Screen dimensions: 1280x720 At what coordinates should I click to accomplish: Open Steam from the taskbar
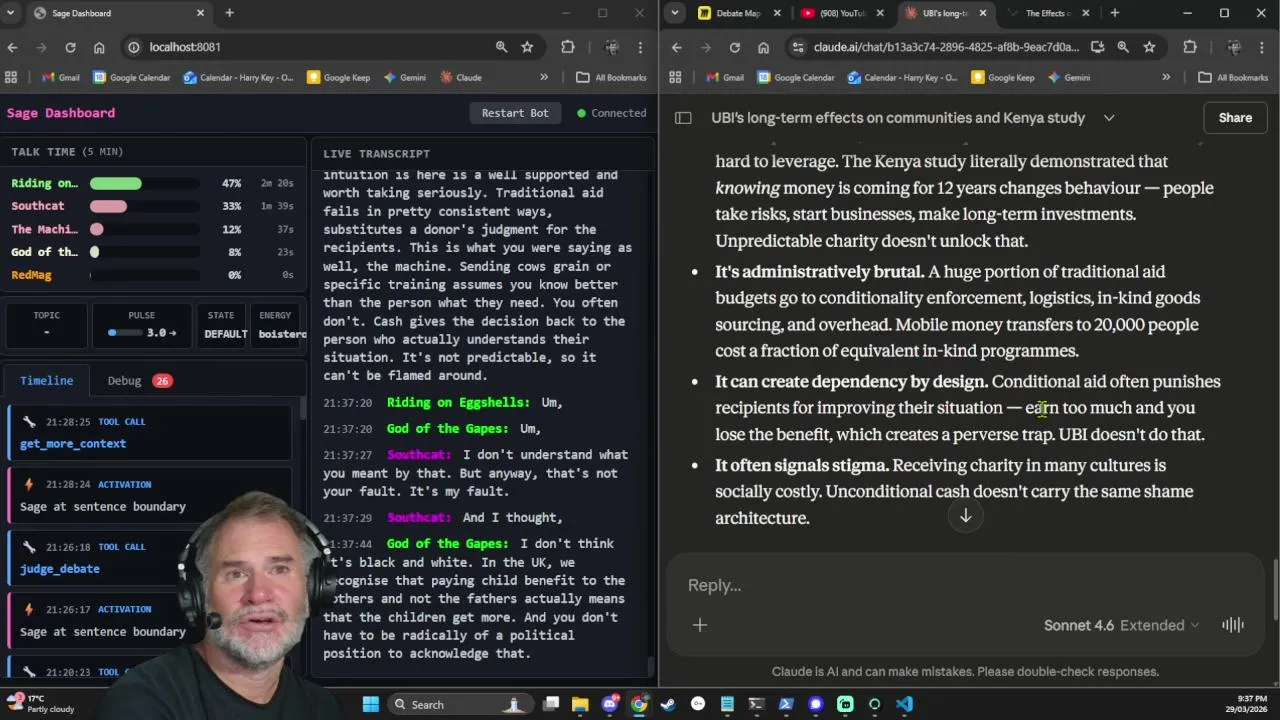[668, 704]
